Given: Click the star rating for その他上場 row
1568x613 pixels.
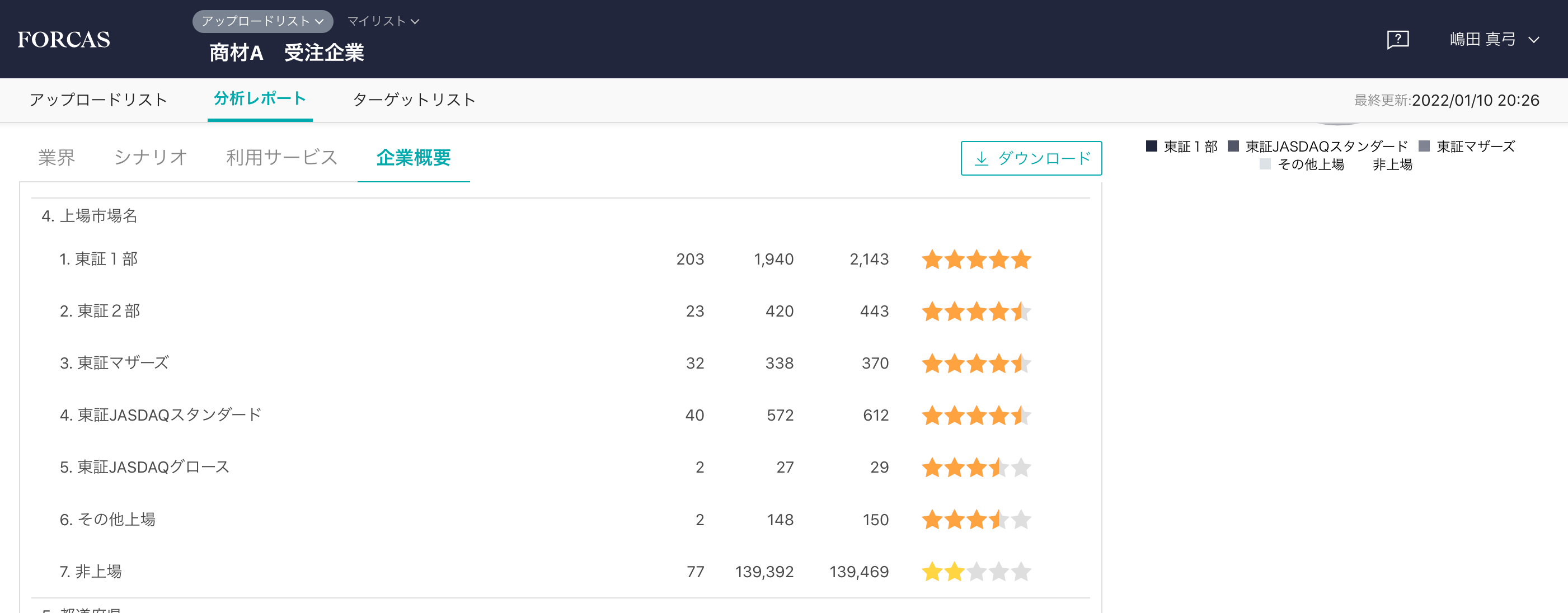Looking at the screenshot, I should tap(976, 520).
